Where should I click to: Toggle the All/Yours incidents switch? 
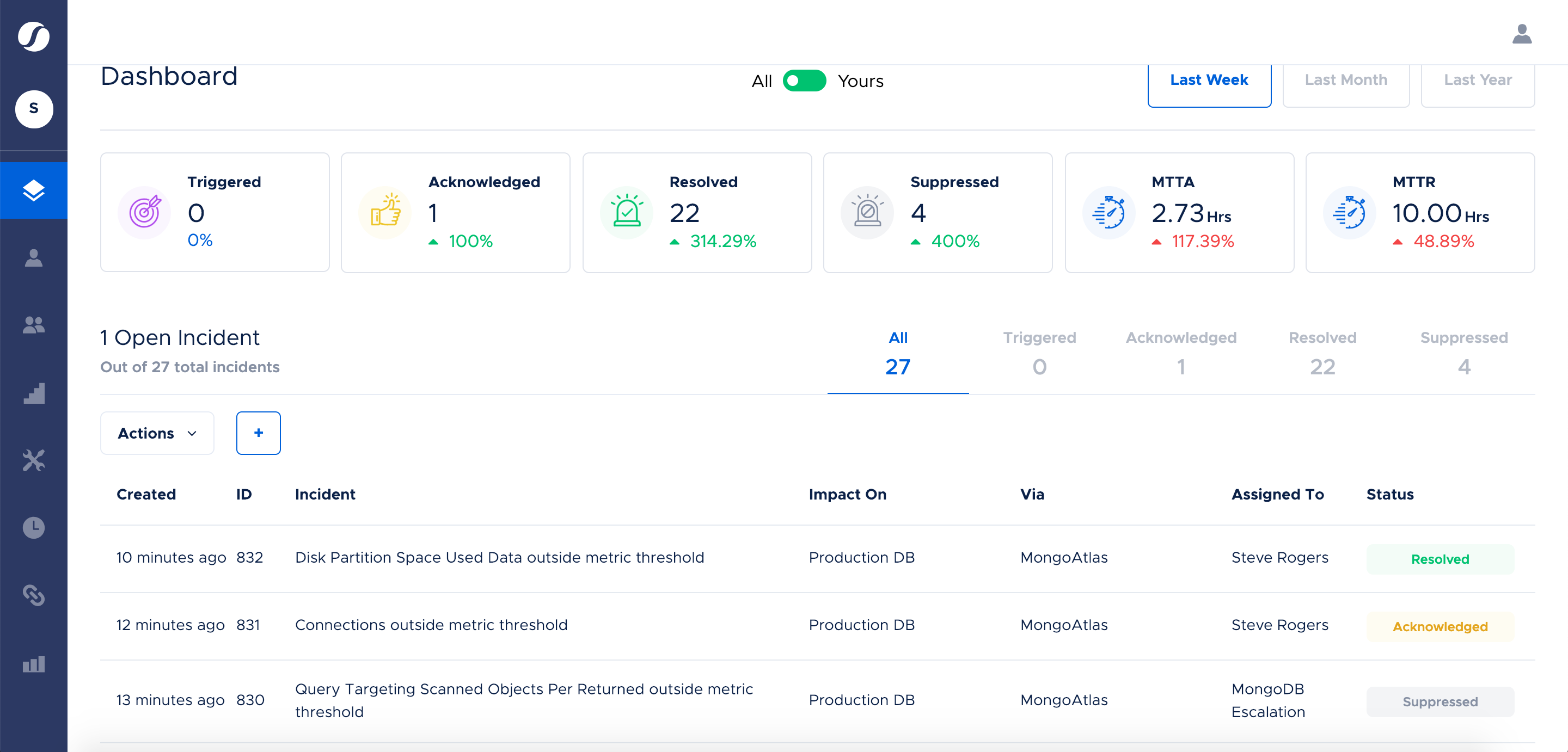[x=804, y=81]
